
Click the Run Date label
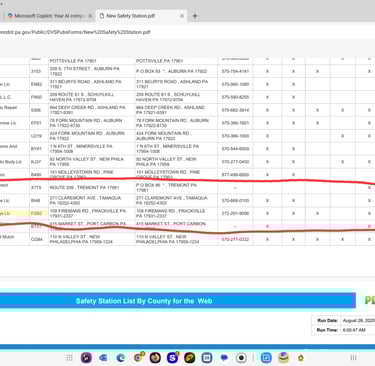327,320
